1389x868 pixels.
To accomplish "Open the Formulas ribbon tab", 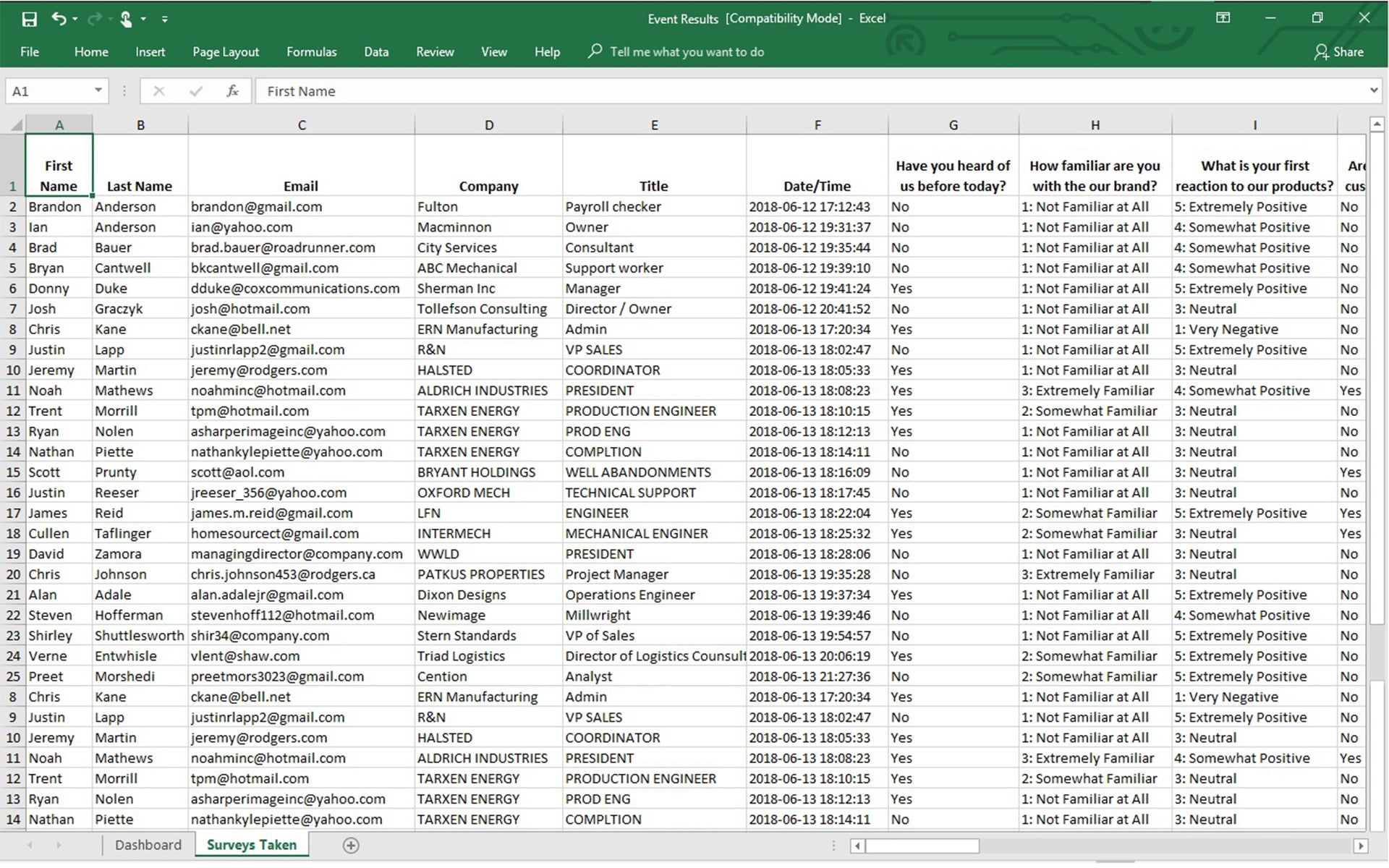I will (312, 52).
